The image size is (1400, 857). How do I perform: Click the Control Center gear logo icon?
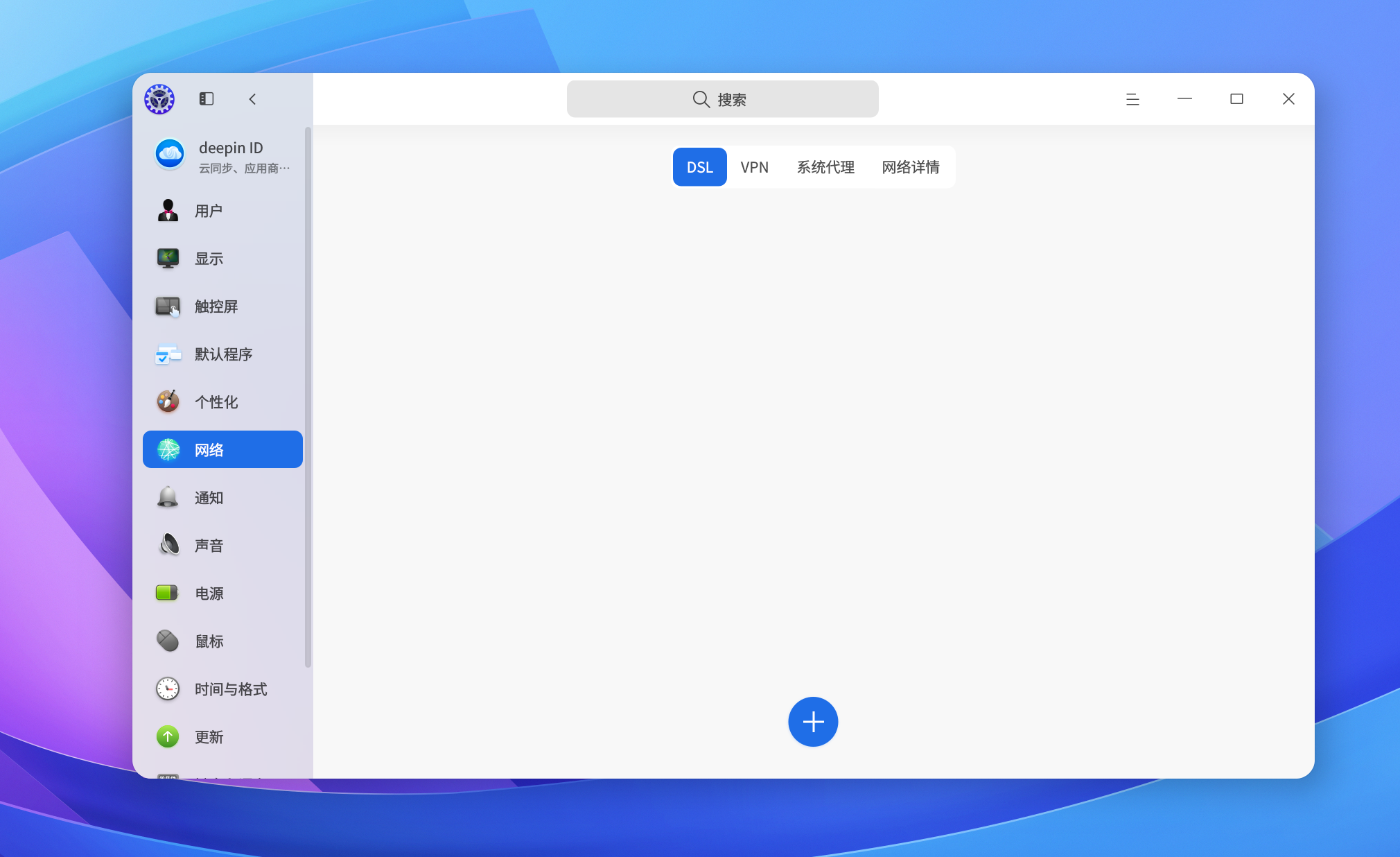tap(159, 99)
